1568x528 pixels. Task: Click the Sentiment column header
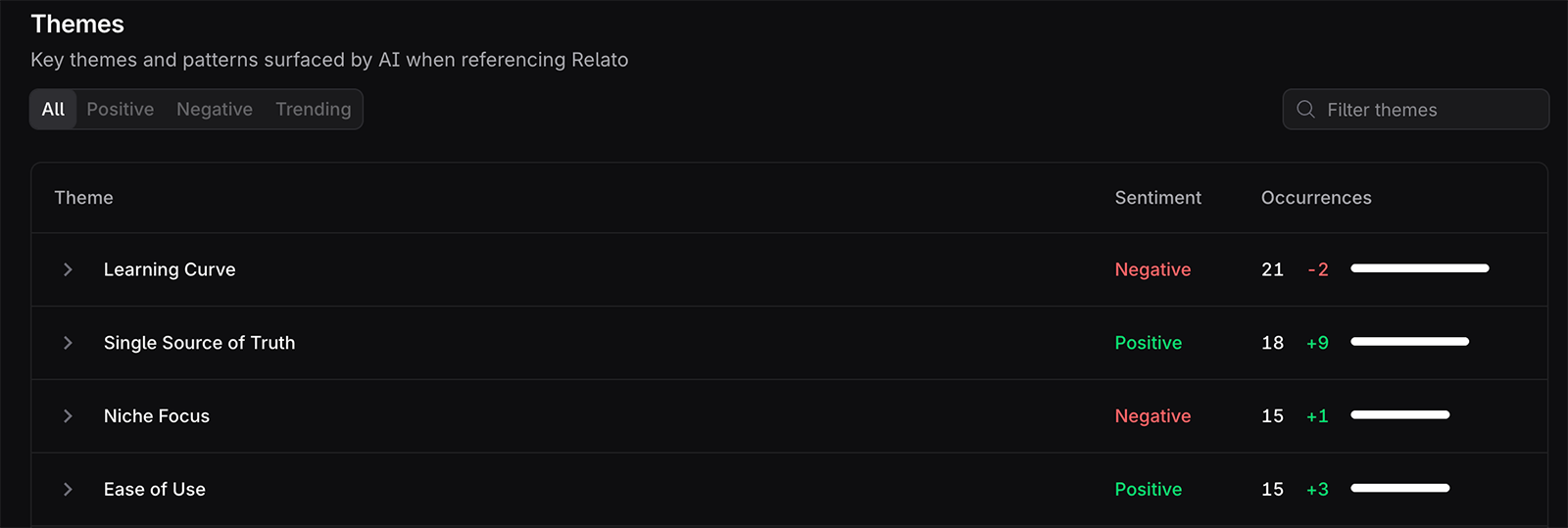[1157, 198]
